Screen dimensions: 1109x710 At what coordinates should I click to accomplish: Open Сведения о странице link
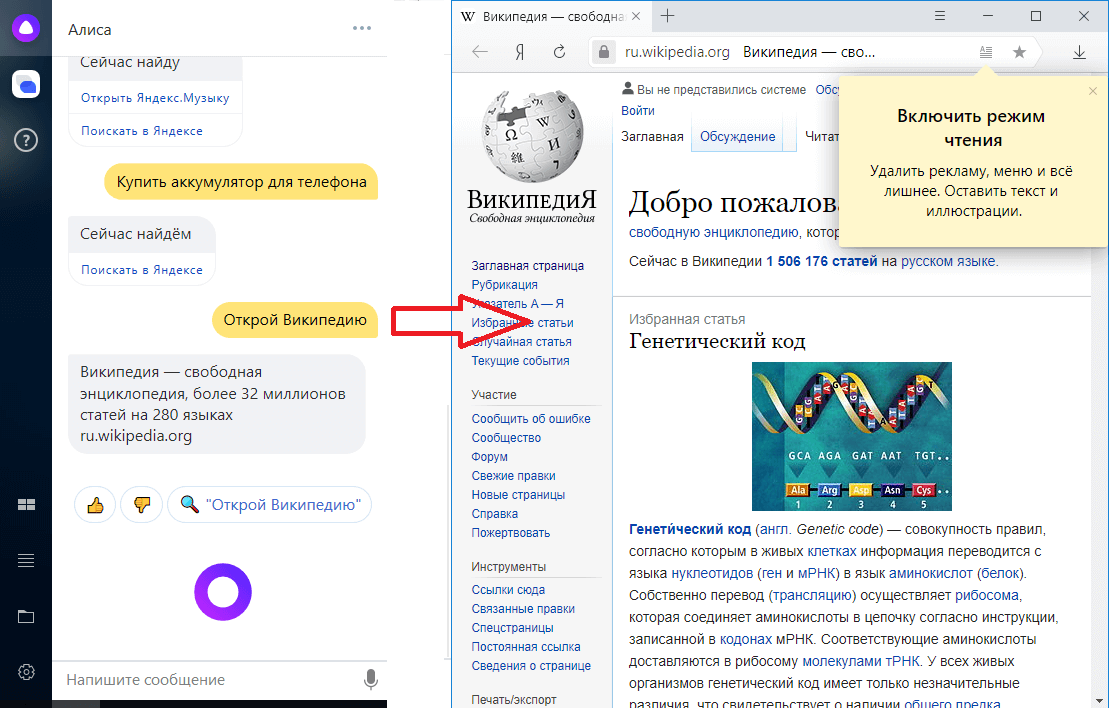(x=531, y=666)
